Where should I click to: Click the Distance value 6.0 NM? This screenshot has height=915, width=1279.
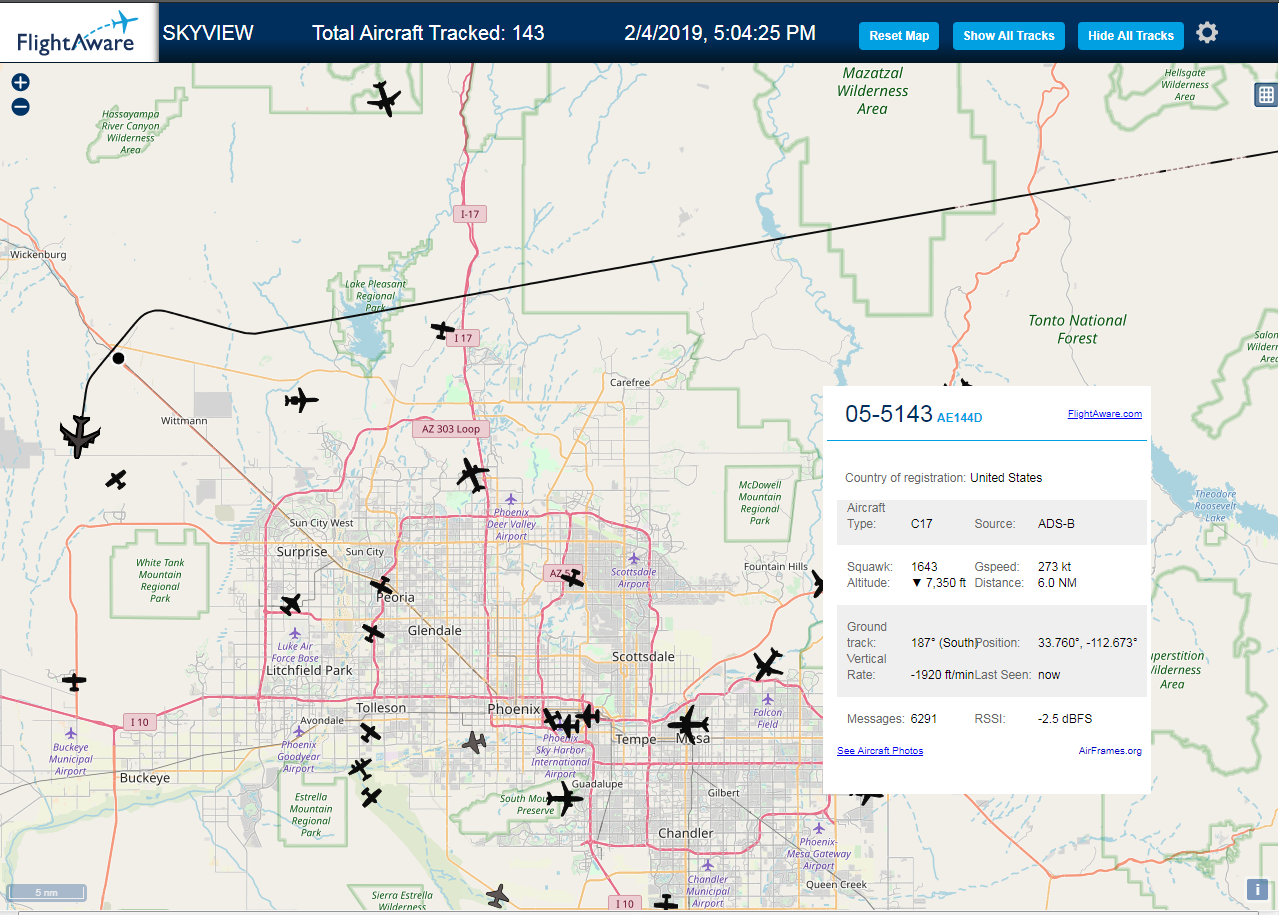pyautogui.click(x=1057, y=583)
